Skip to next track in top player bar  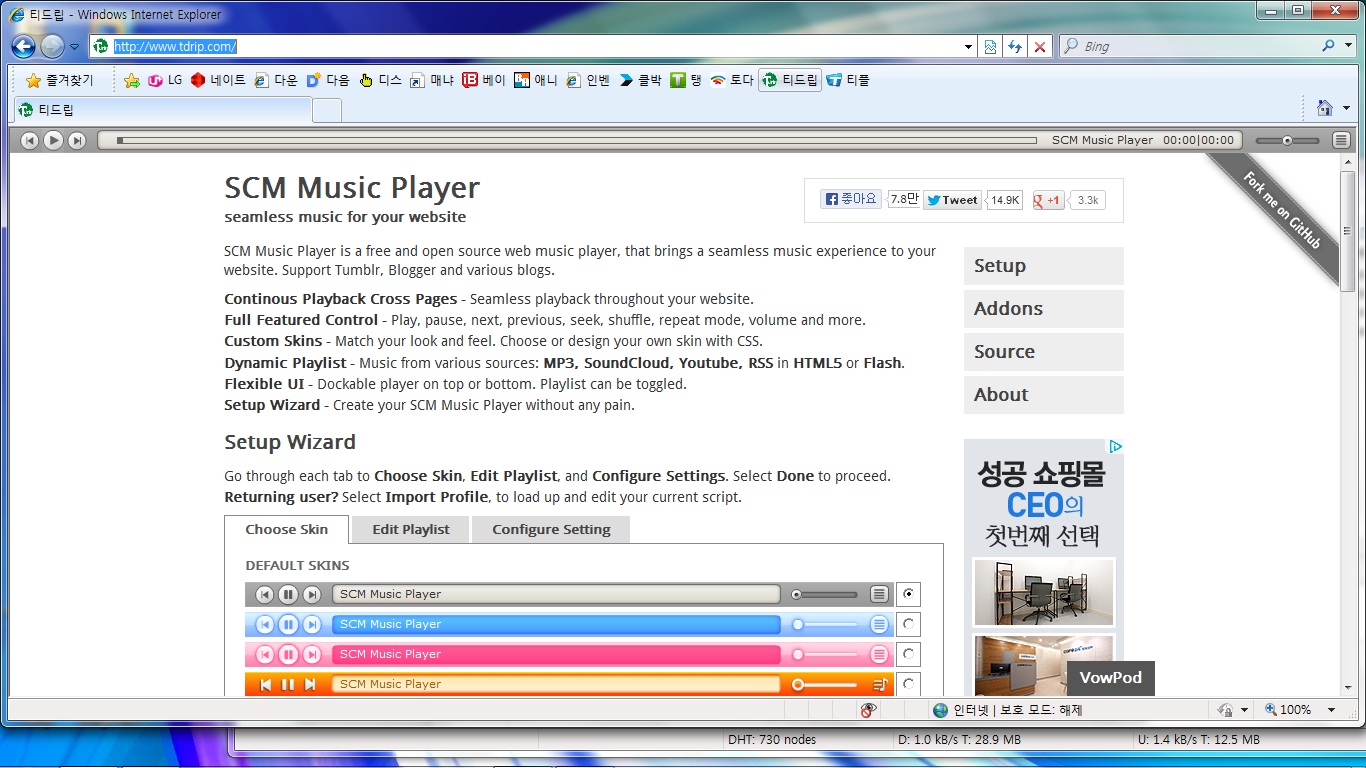77,141
